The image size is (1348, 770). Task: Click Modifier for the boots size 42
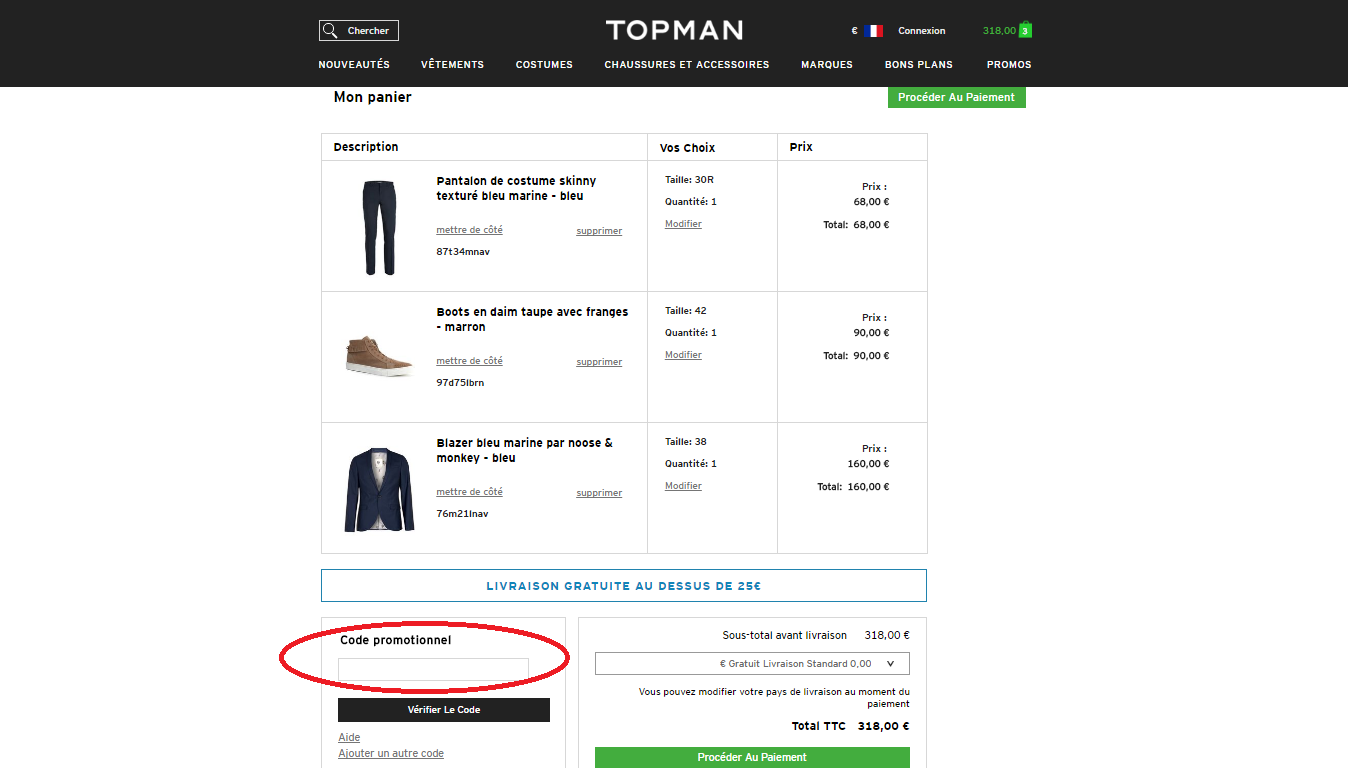coord(683,355)
